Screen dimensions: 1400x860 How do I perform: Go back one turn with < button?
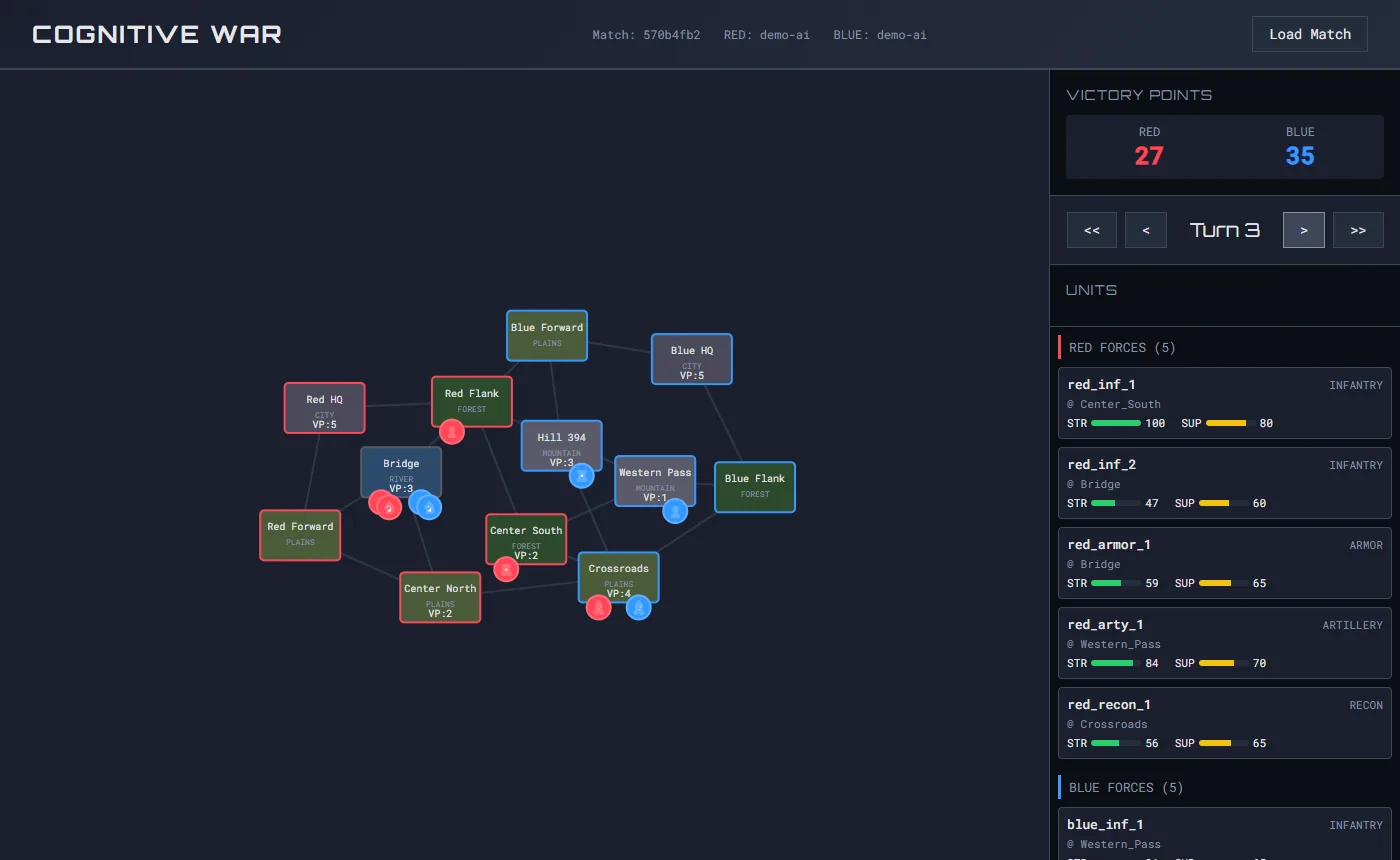click(x=1146, y=230)
